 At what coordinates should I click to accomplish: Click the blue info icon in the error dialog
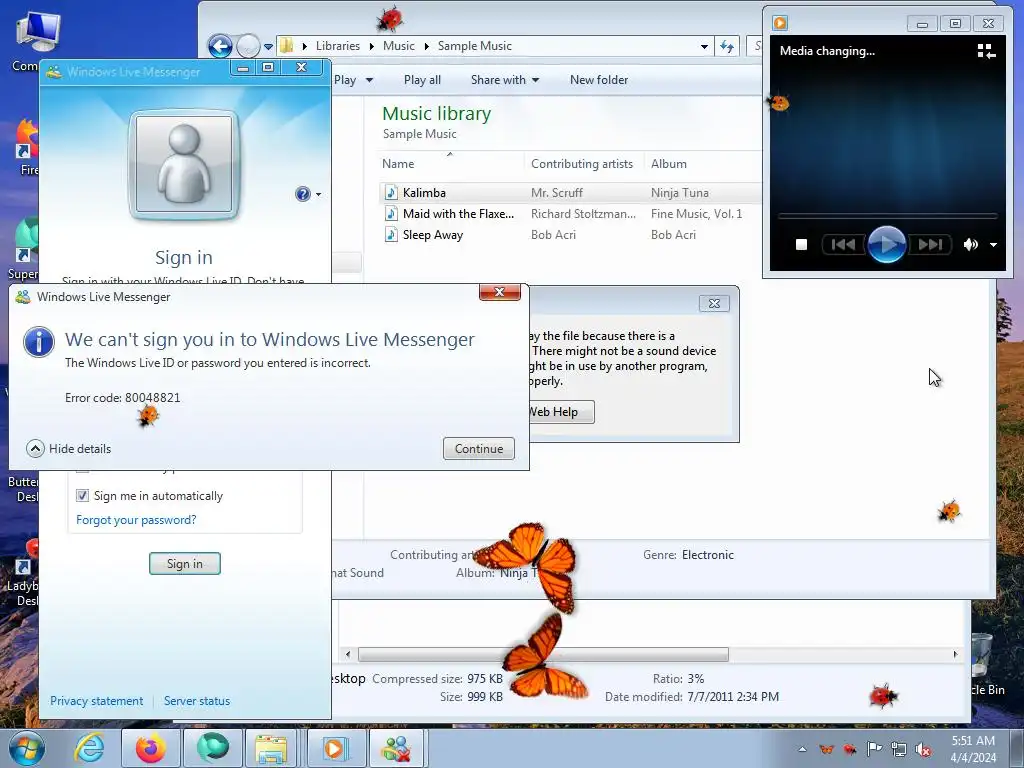click(39, 342)
